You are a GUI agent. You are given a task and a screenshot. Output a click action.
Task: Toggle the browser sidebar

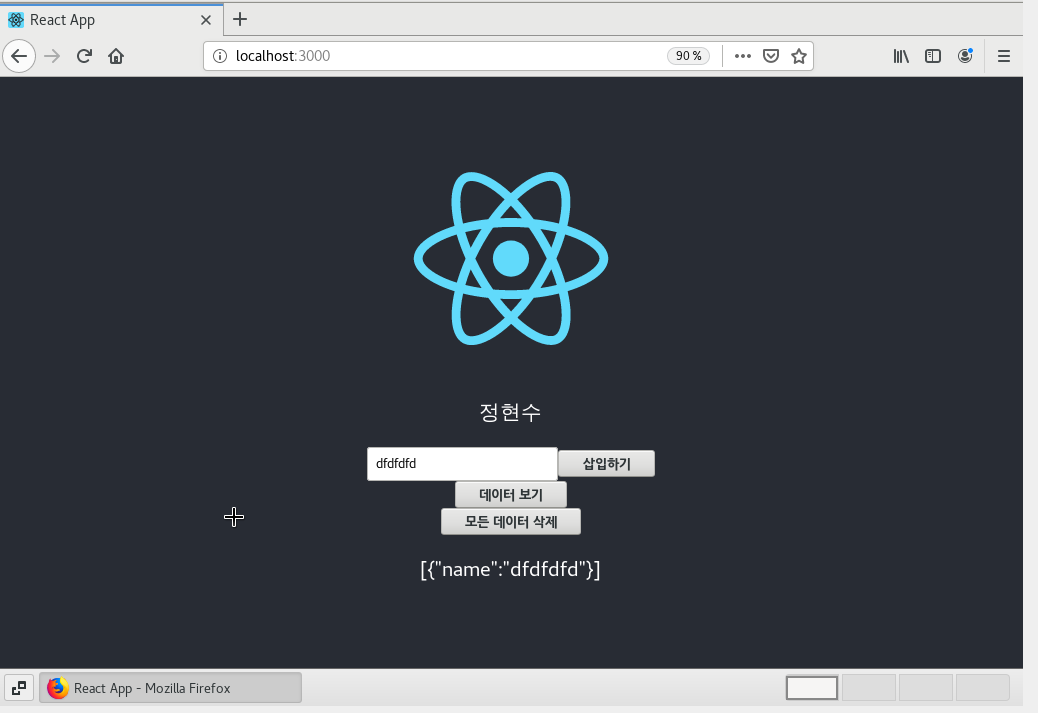[933, 56]
